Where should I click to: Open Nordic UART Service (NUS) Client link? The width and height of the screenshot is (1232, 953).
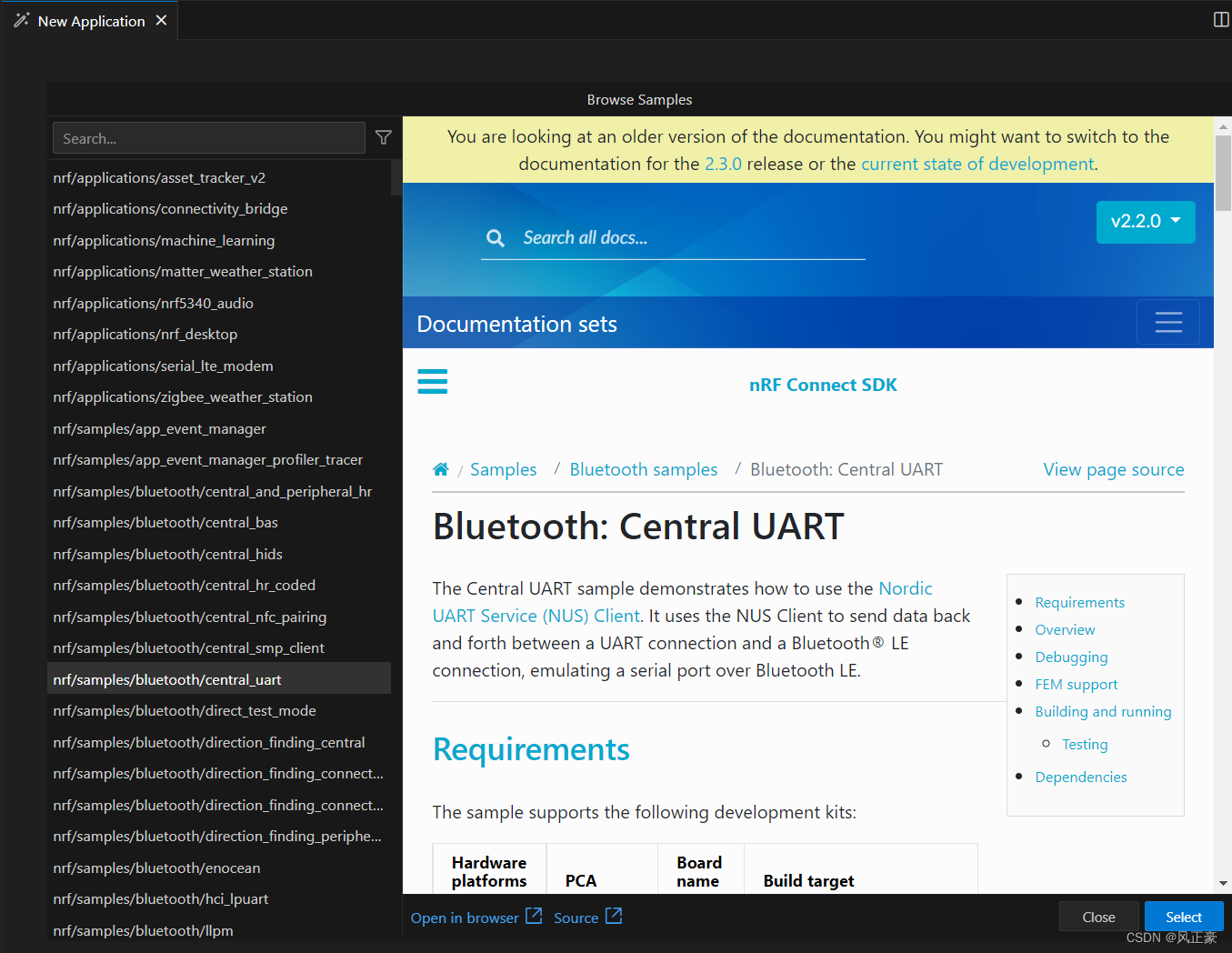[x=536, y=616]
